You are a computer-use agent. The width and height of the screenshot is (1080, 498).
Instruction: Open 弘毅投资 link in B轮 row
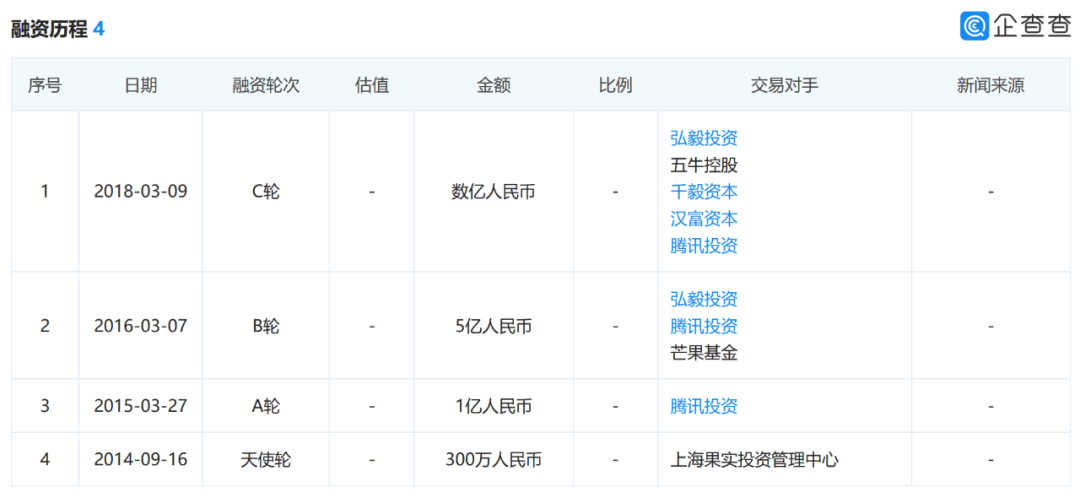pyautogui.click(x=703, y=299)
